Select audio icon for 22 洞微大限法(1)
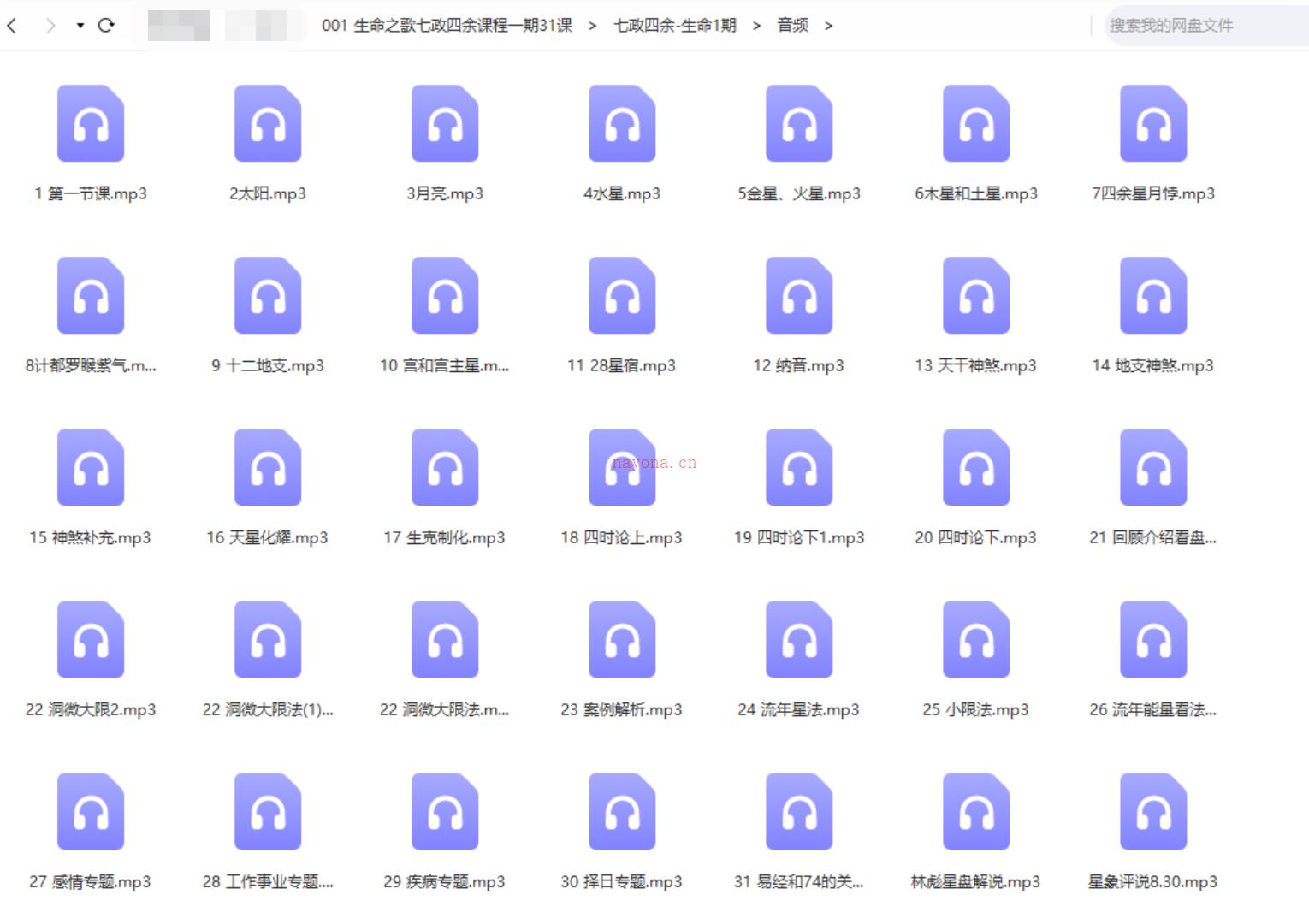Viewport: 1309px width, 924px height. (268, 639)
